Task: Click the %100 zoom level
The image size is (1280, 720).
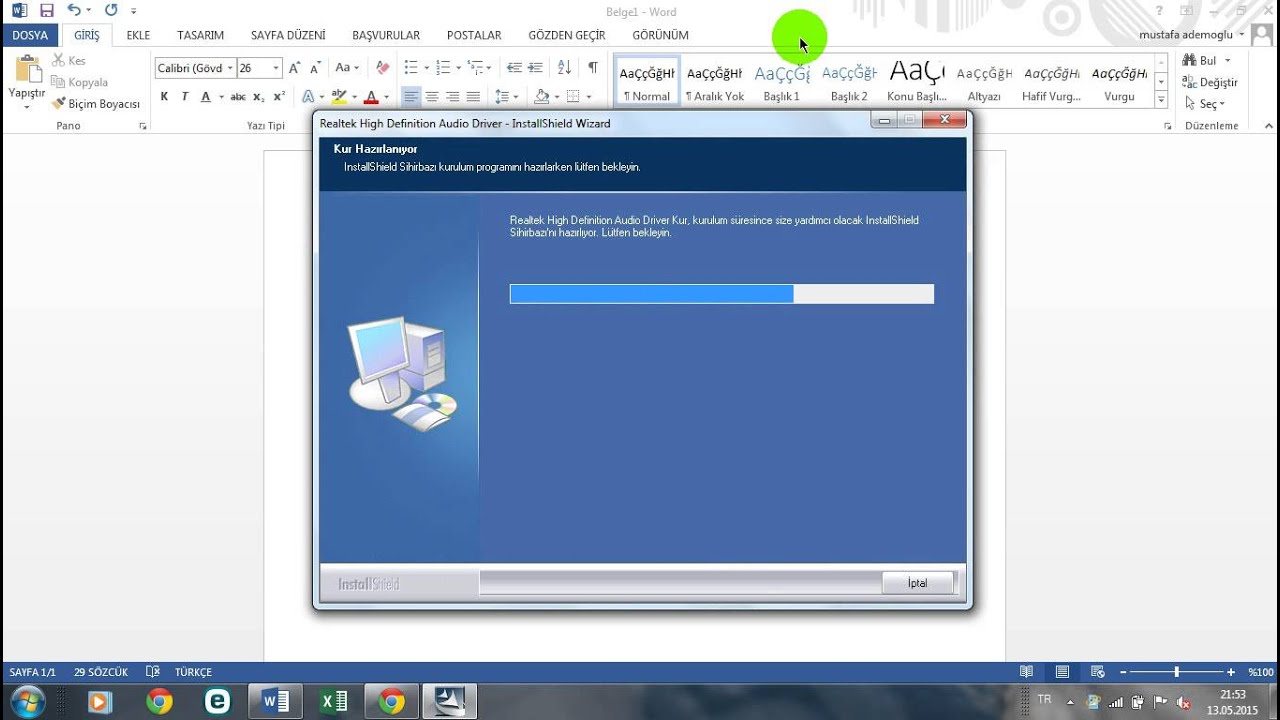Action: [x=1260, y=672]
